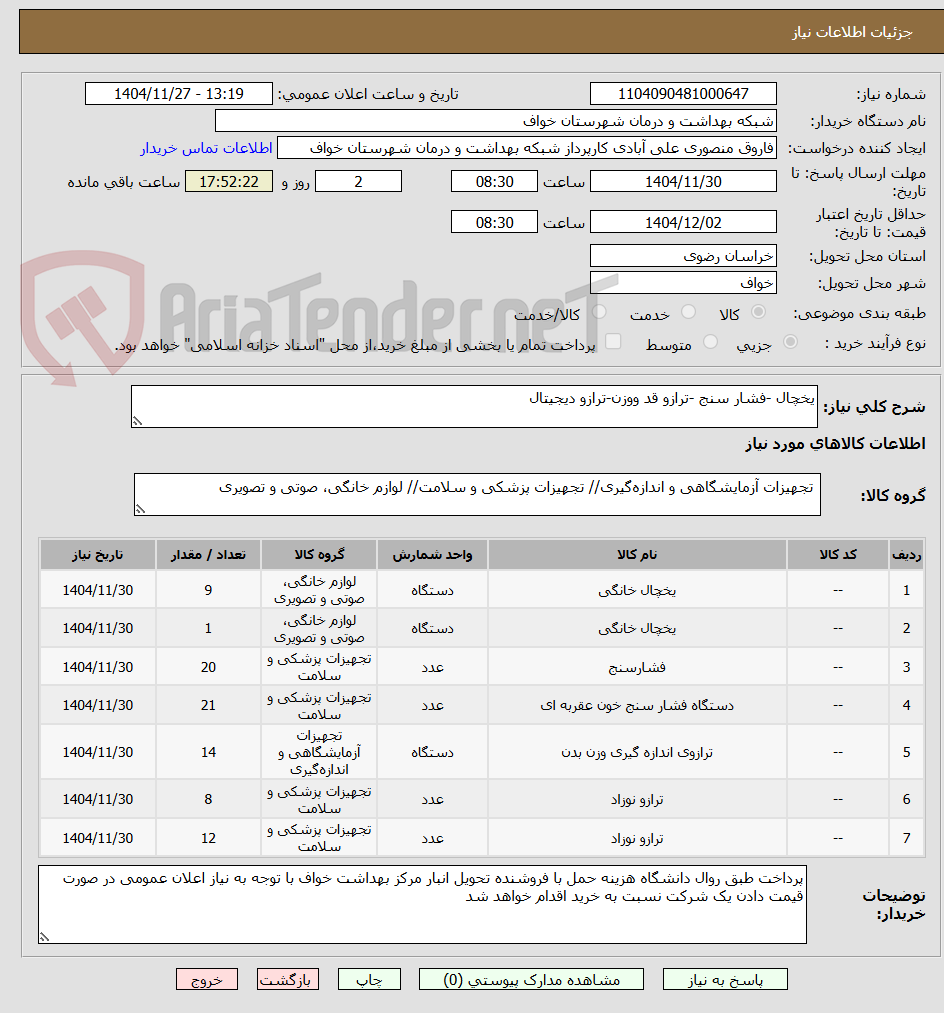Click the استان محل تحویل field خراسان رضوی
Screen dimensions: 944x1013
point(683,256)
